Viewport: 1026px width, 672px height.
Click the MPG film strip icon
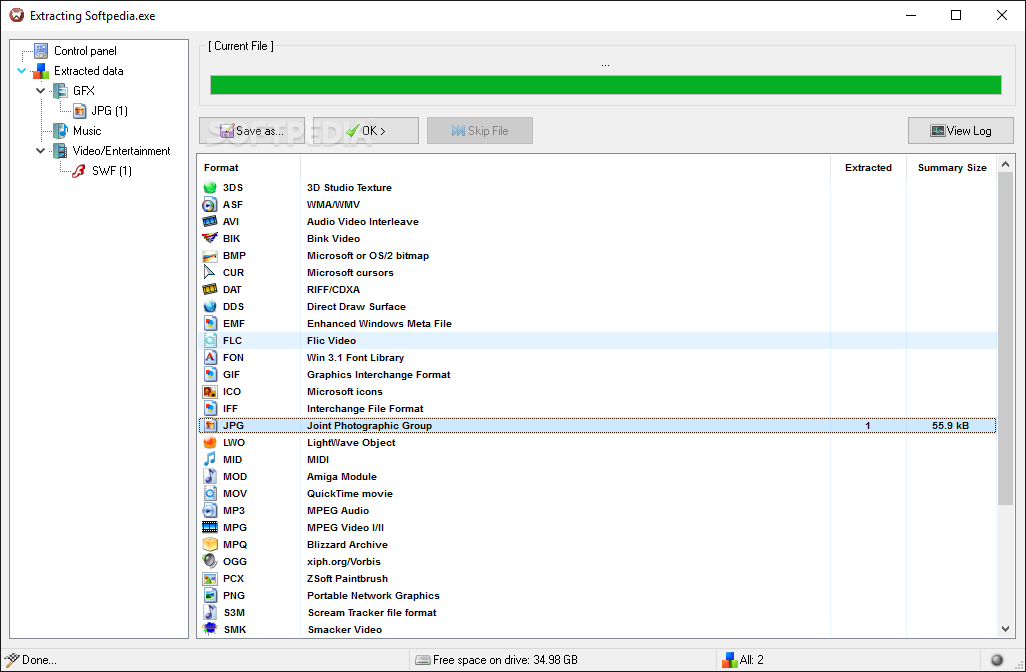pos(209,527)
